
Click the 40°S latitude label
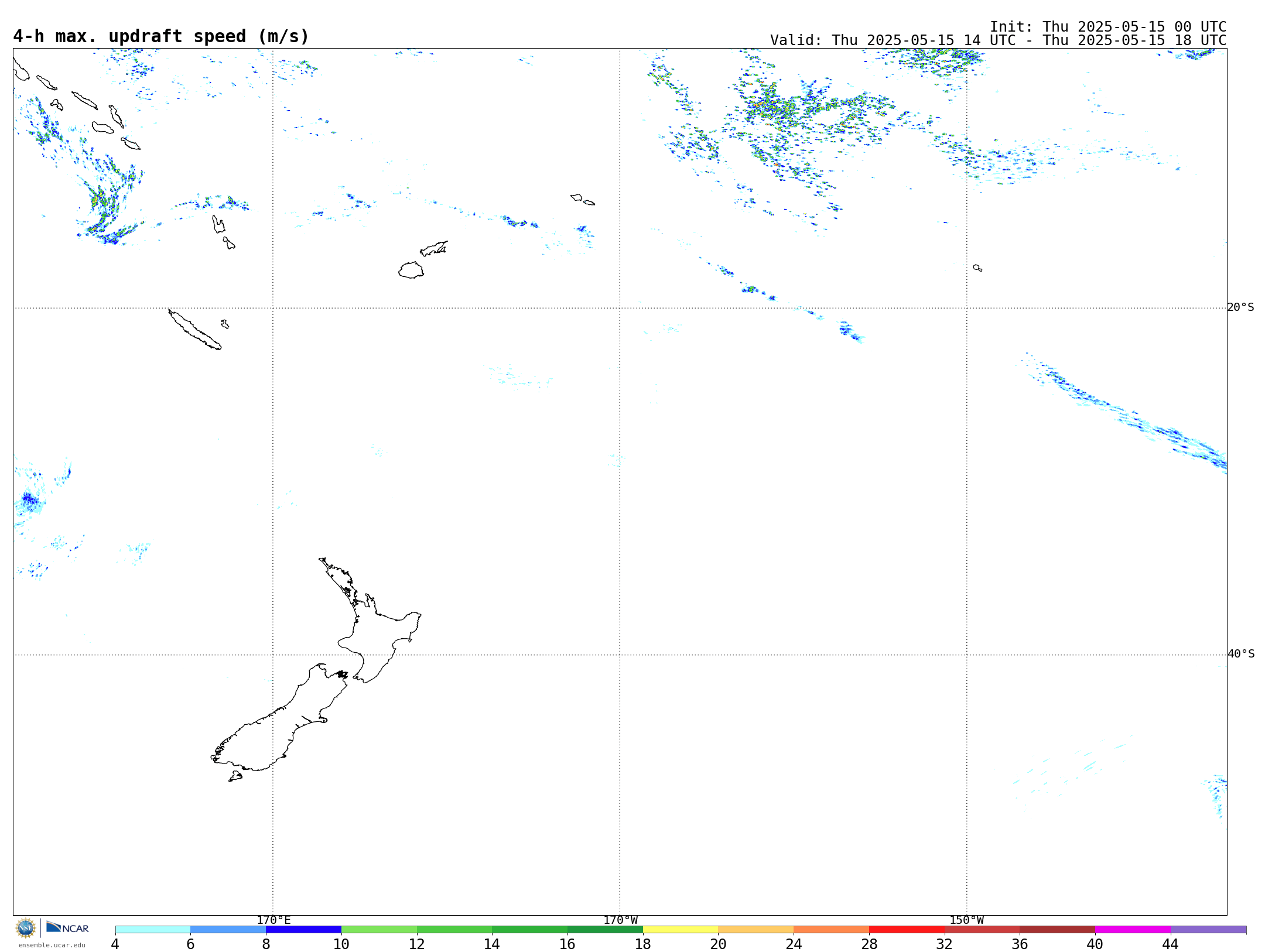(x=1240, y=653)
